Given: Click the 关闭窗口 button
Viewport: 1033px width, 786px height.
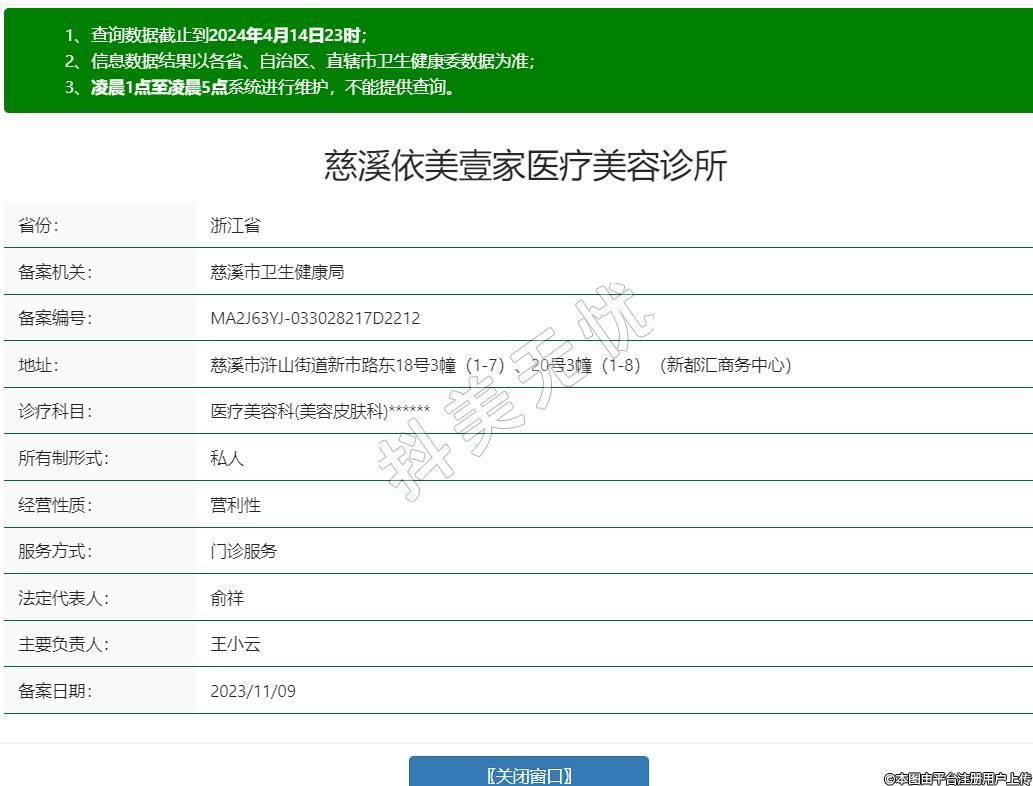Looking at the screenshot, I should click(x=528, y=775).
